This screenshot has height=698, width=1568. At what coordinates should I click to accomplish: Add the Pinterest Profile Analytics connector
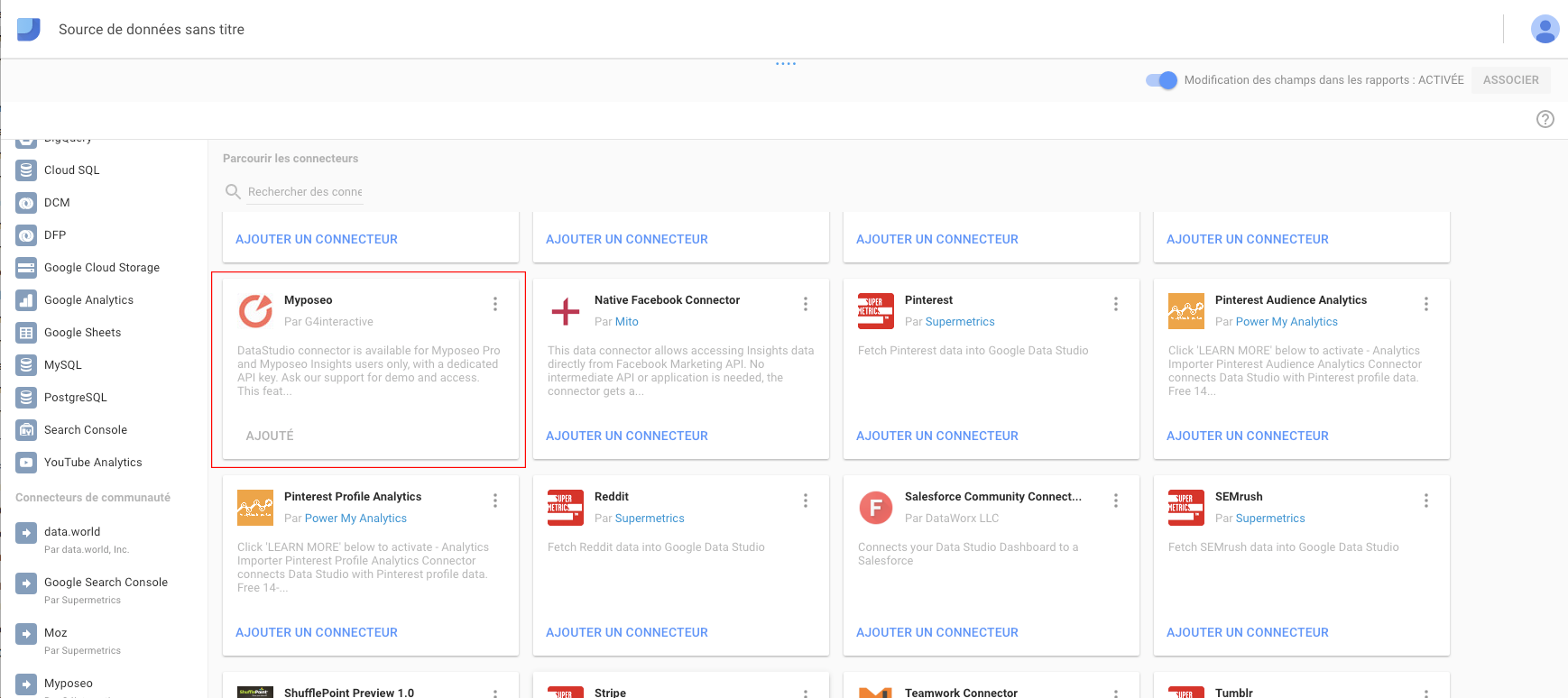click(317, 632)
